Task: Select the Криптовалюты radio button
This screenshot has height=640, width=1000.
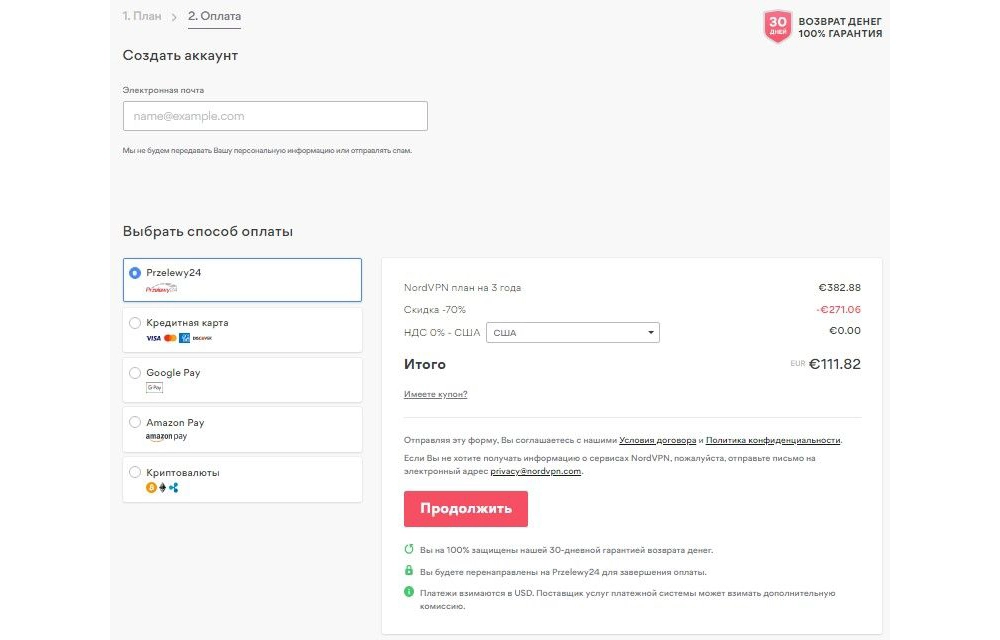Action: click(x=135, y=472)
